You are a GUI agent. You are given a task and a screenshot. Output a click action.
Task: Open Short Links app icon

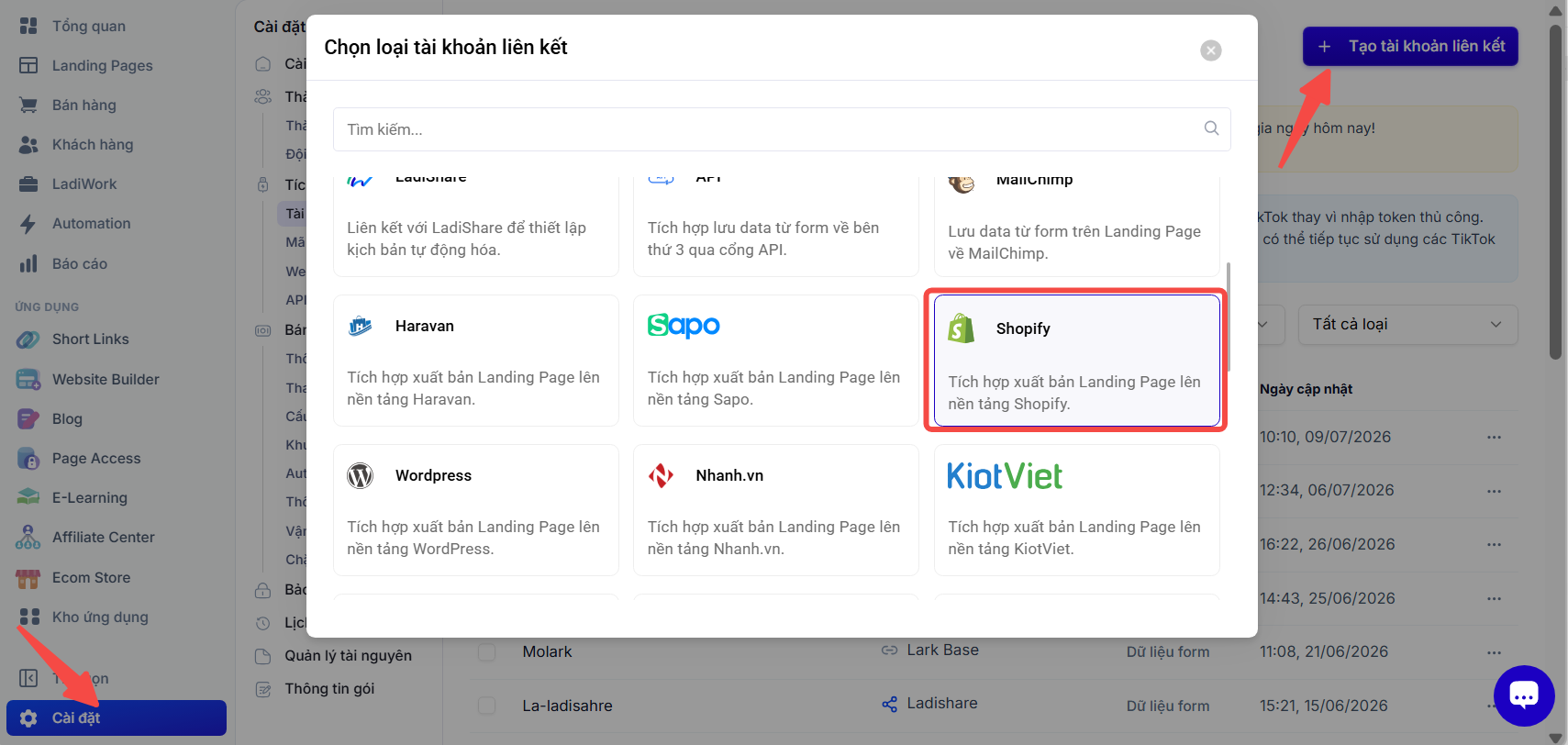(x=28, y=339)
